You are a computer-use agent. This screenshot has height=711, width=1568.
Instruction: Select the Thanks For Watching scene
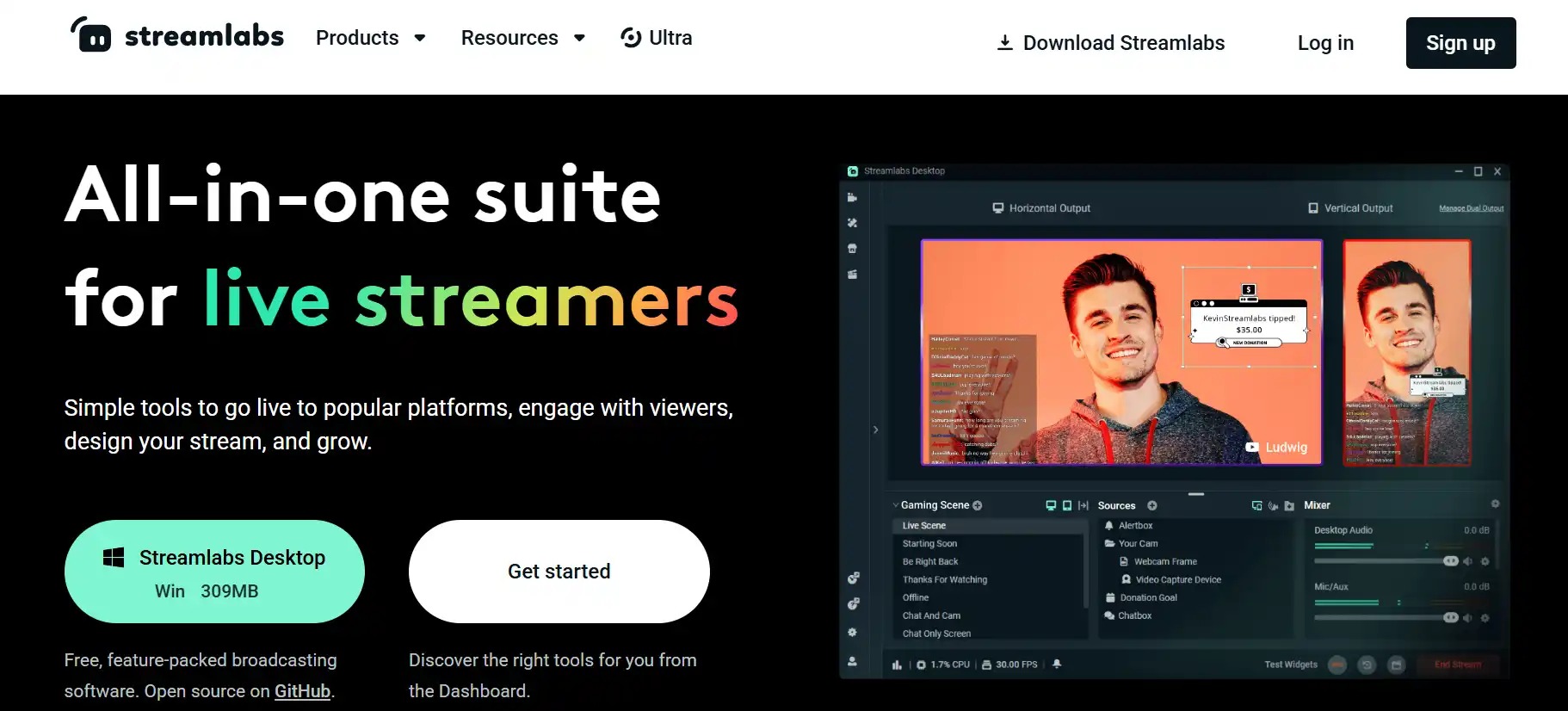pos(945,579)
